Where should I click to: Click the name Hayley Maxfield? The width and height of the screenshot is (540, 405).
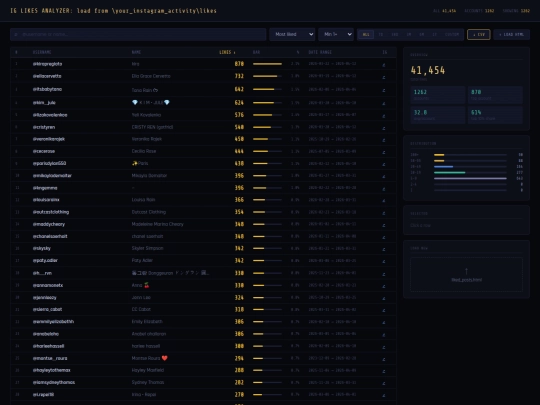[148, 370]
